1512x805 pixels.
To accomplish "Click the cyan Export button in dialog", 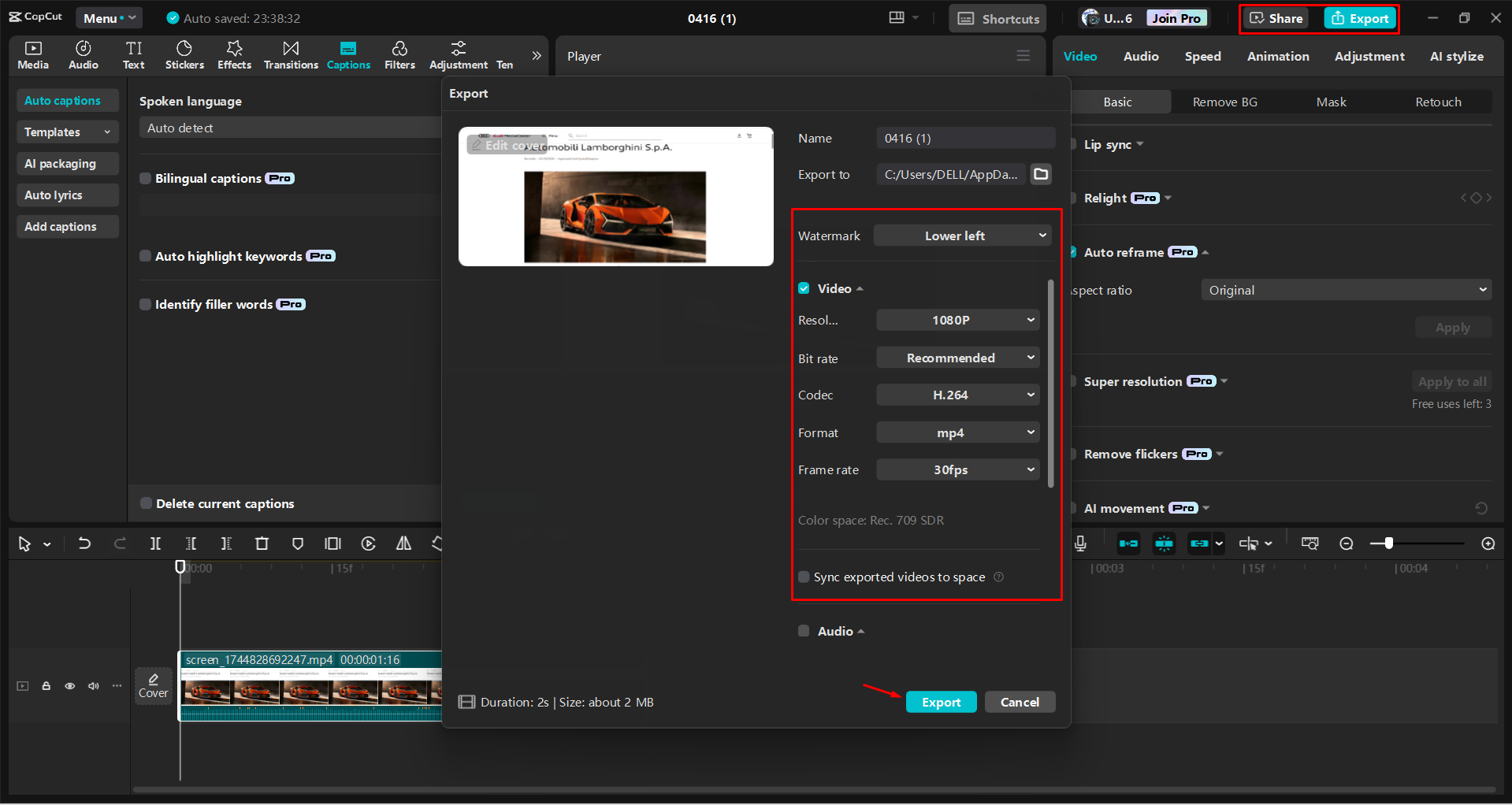I will (941, 702).
